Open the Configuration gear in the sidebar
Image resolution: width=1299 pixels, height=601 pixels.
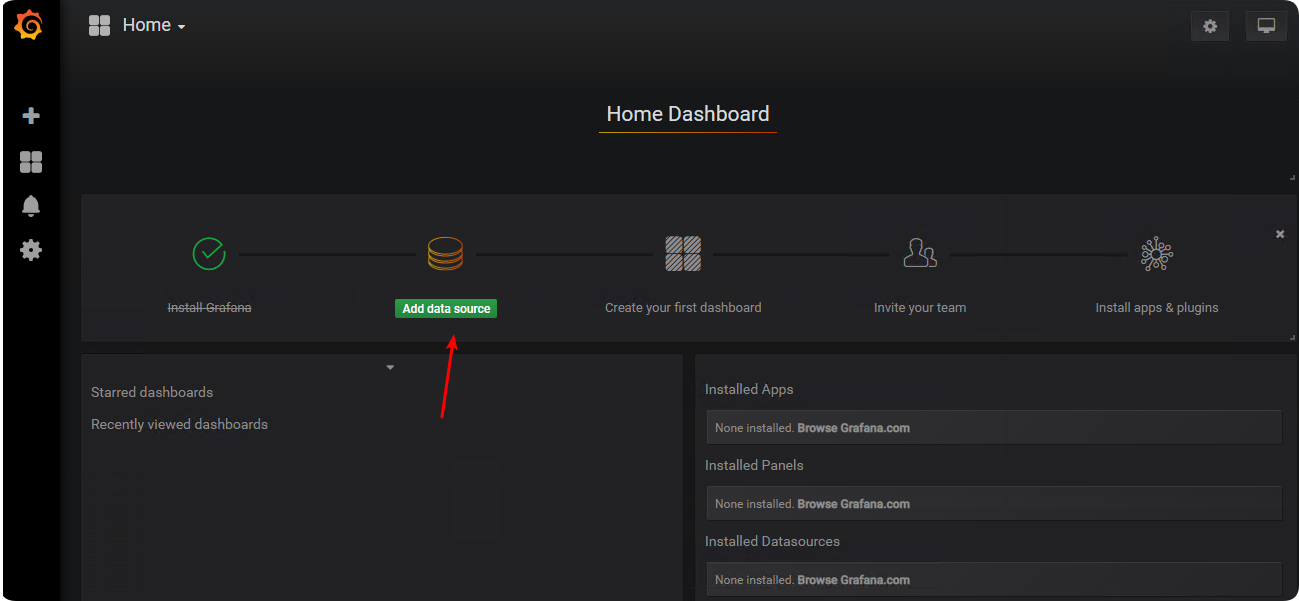(31, 250)
